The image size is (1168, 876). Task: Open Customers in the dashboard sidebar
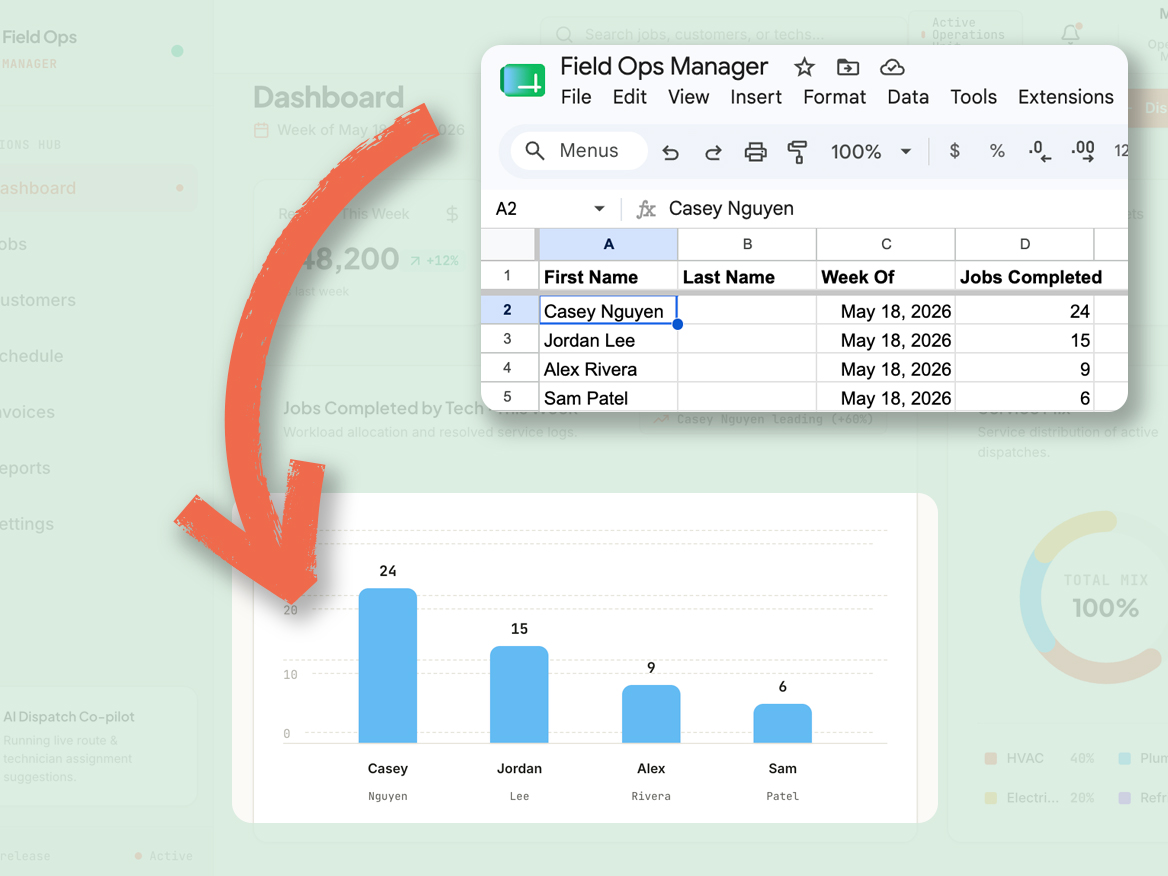point(37,300)
